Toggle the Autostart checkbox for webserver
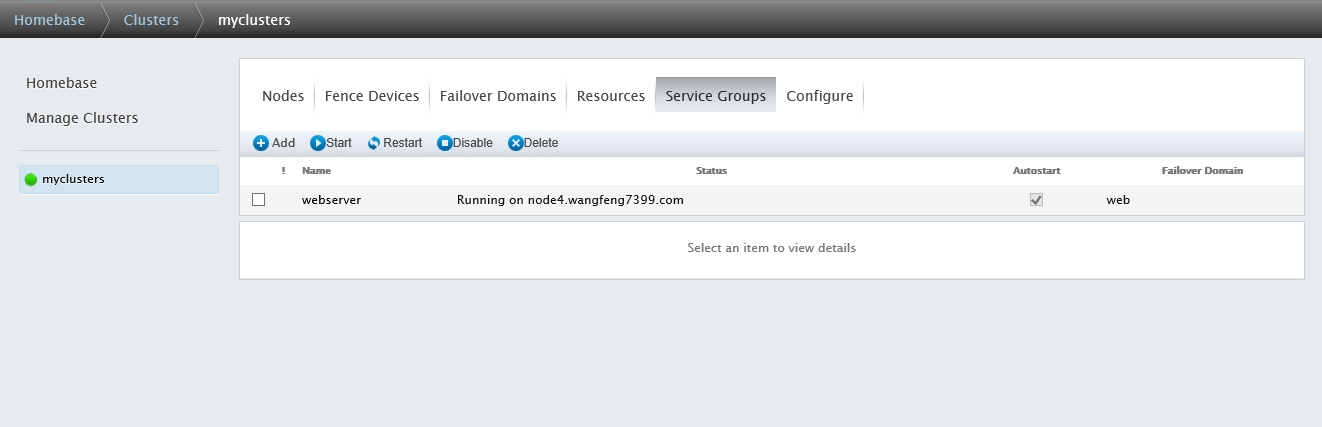This screenshot has height=427, width=1322. (1036, 200)
